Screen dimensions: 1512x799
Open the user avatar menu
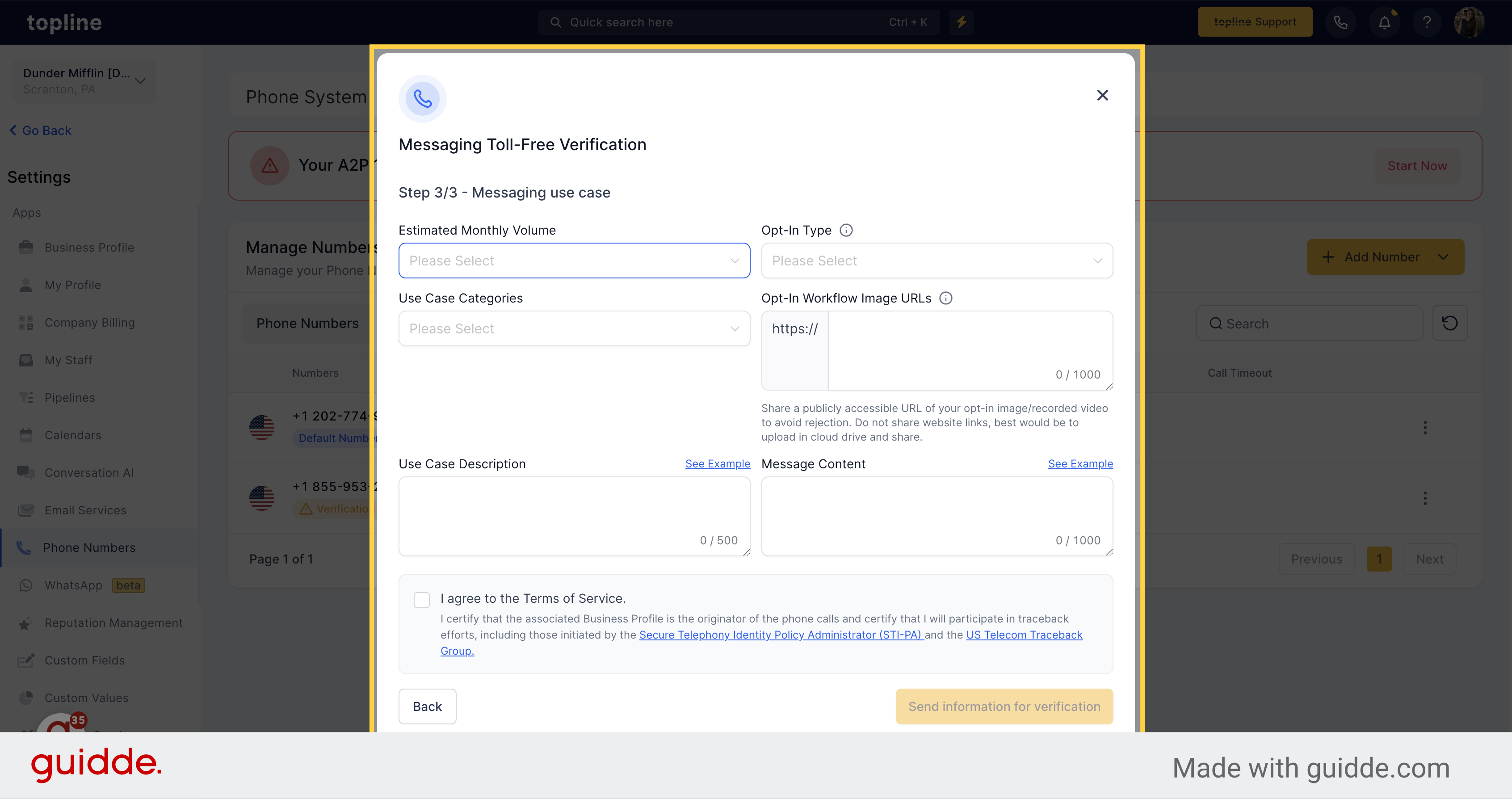1469,22
